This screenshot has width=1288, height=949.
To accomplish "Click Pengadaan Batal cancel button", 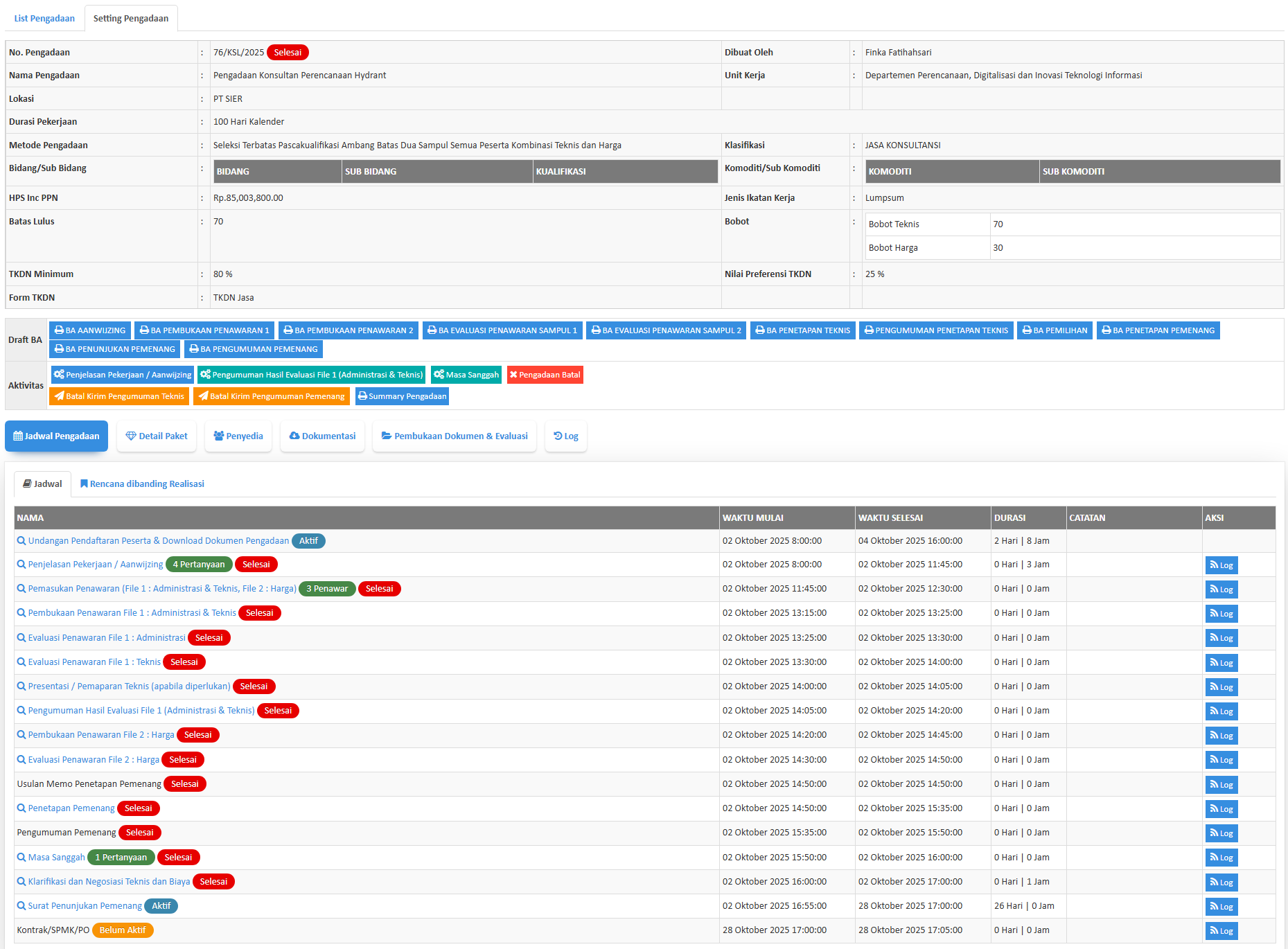I will click(545, 375).
